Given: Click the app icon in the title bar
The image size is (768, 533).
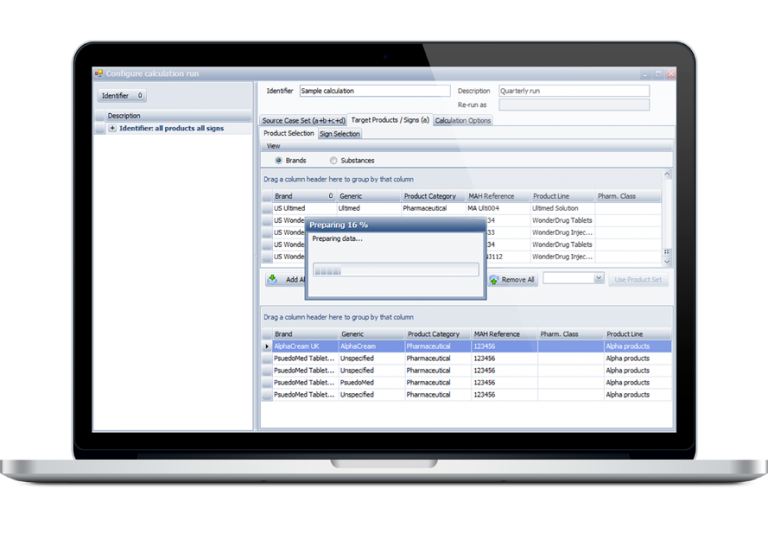Looking at the screenshot, I should (x=99, y=73).
